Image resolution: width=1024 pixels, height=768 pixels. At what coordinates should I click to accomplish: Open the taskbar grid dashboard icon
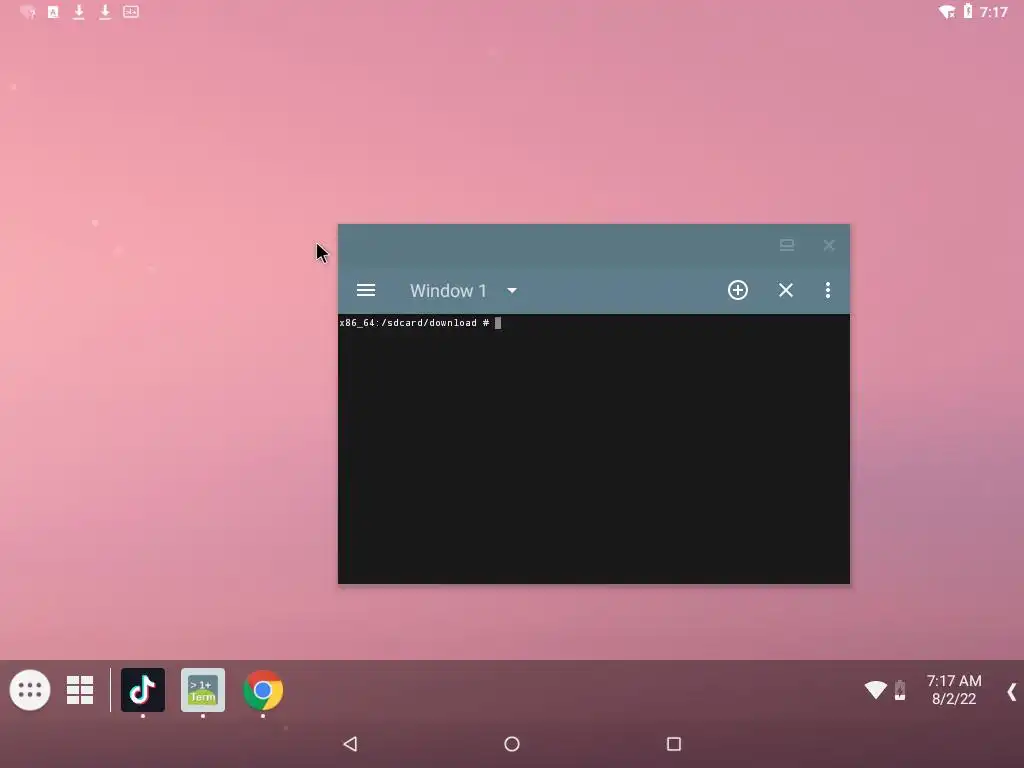pos(80,690)
